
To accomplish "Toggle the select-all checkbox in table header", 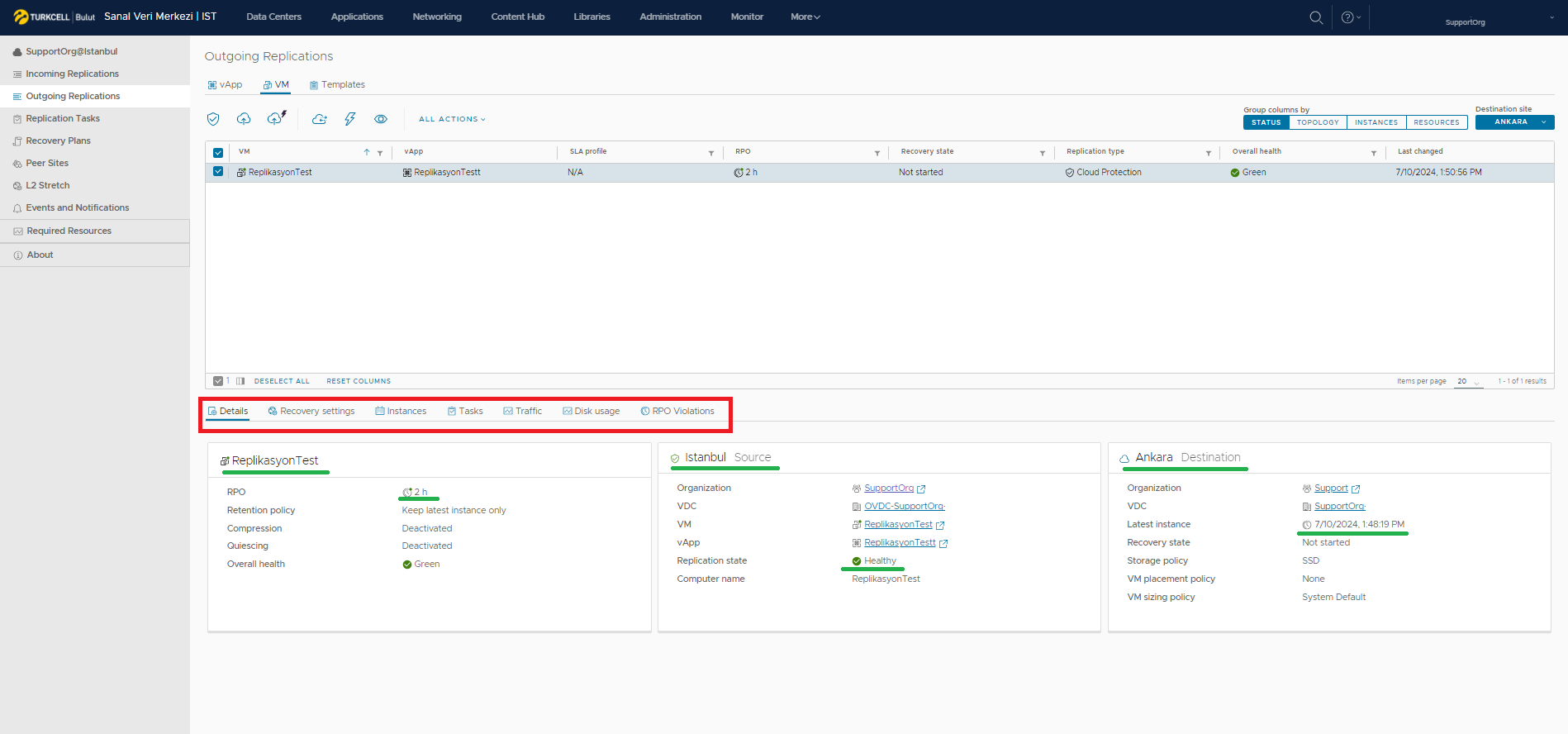I will [x=218, y=152].
